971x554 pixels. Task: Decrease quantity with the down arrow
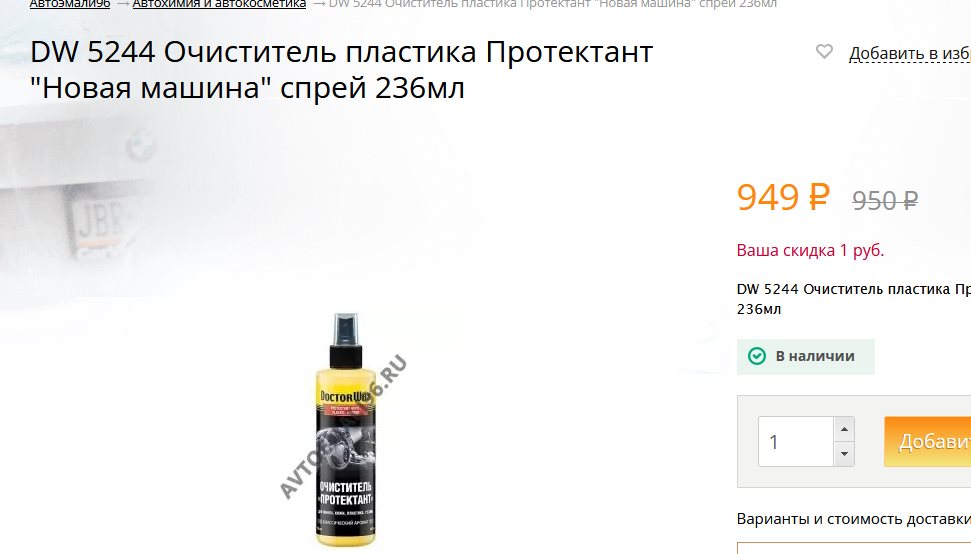(844, 454)
